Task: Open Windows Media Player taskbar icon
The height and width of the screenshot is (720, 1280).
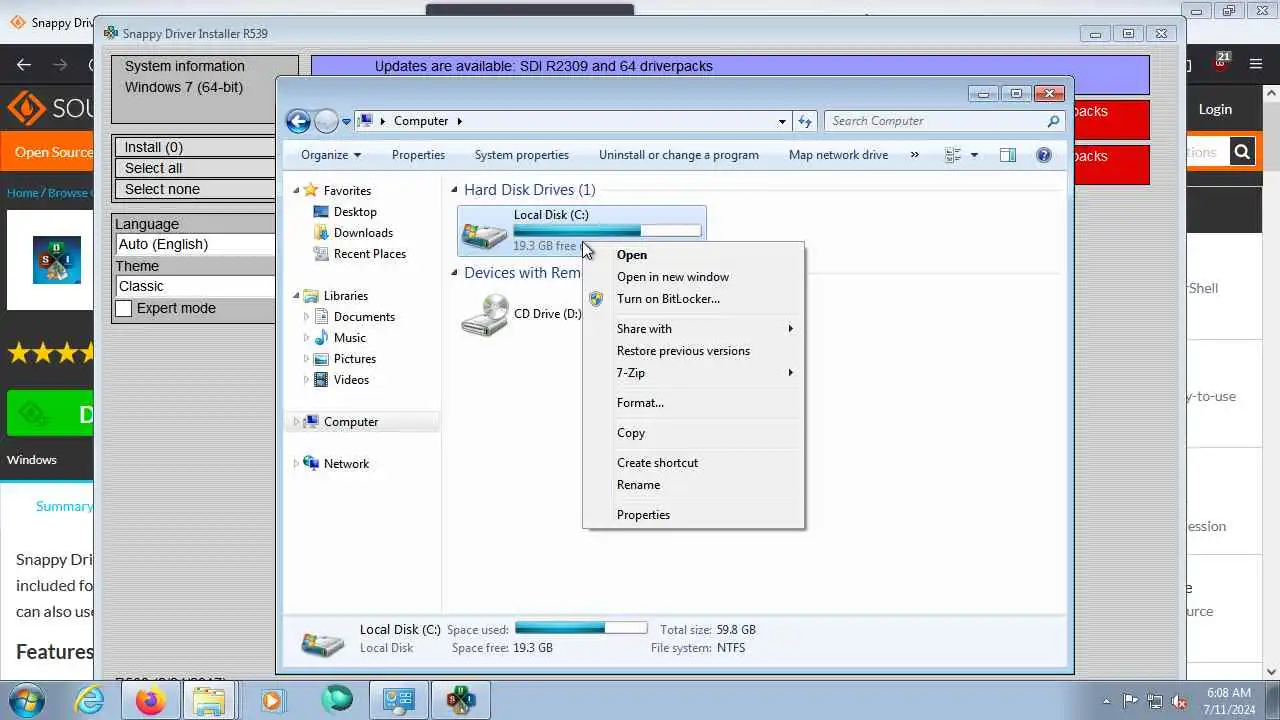Action: click(x=272, y=700)
